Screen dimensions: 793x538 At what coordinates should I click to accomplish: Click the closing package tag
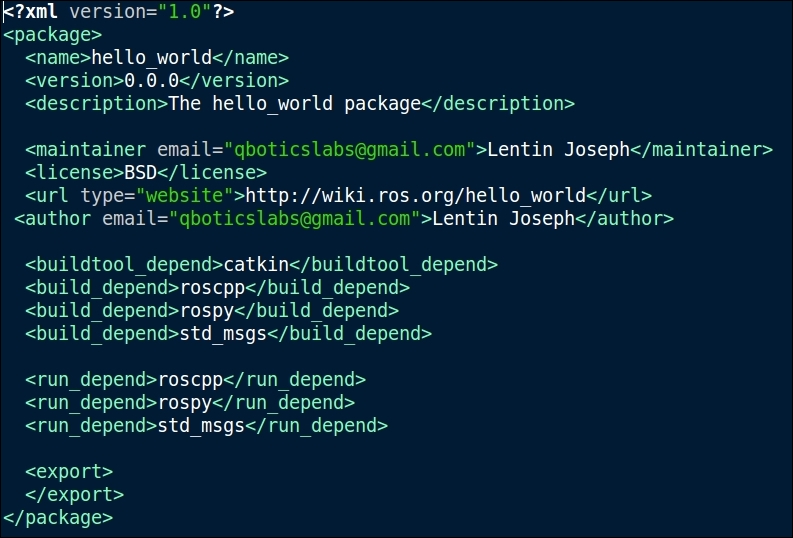58,518
